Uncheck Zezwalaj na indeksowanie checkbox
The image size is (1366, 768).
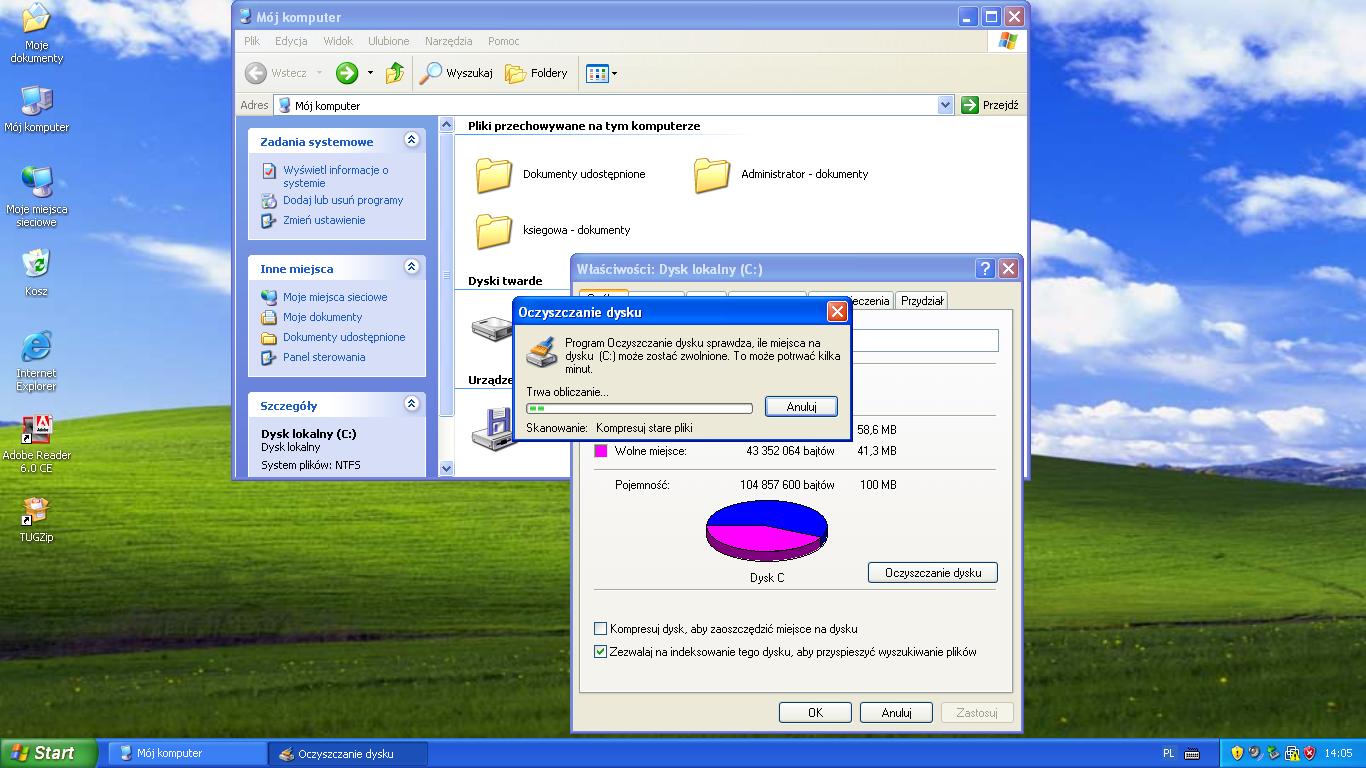(601, 652)
